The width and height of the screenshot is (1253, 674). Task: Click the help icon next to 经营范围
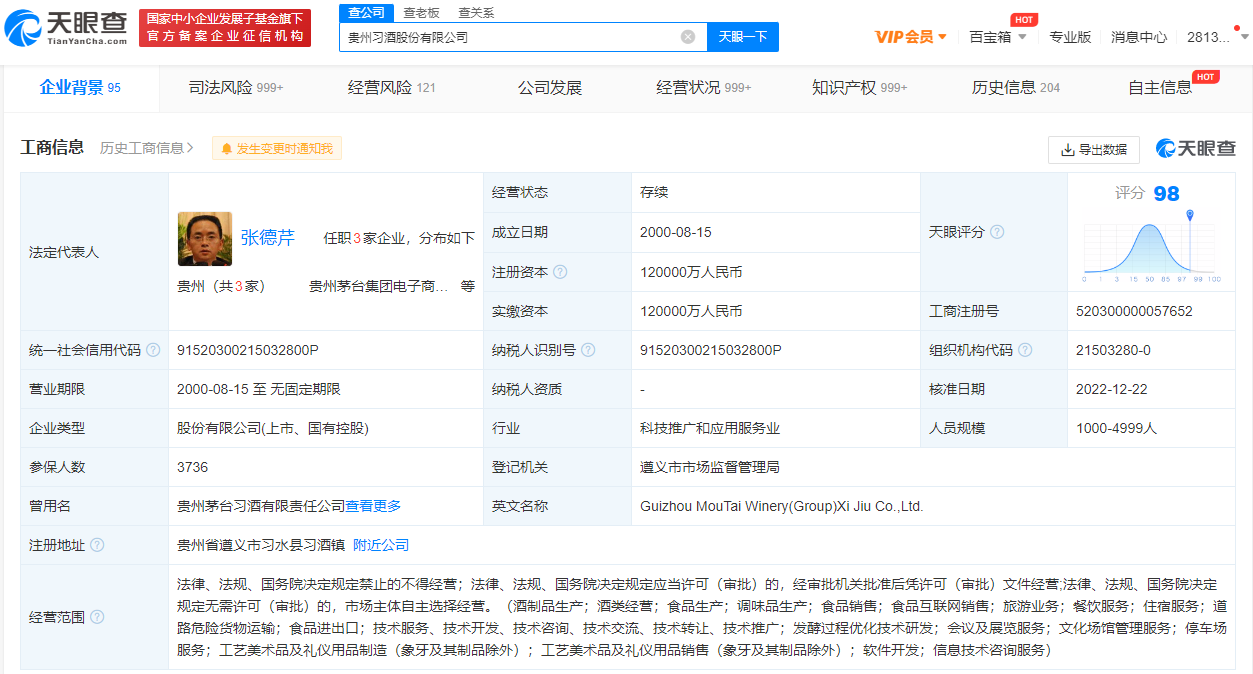97,617
